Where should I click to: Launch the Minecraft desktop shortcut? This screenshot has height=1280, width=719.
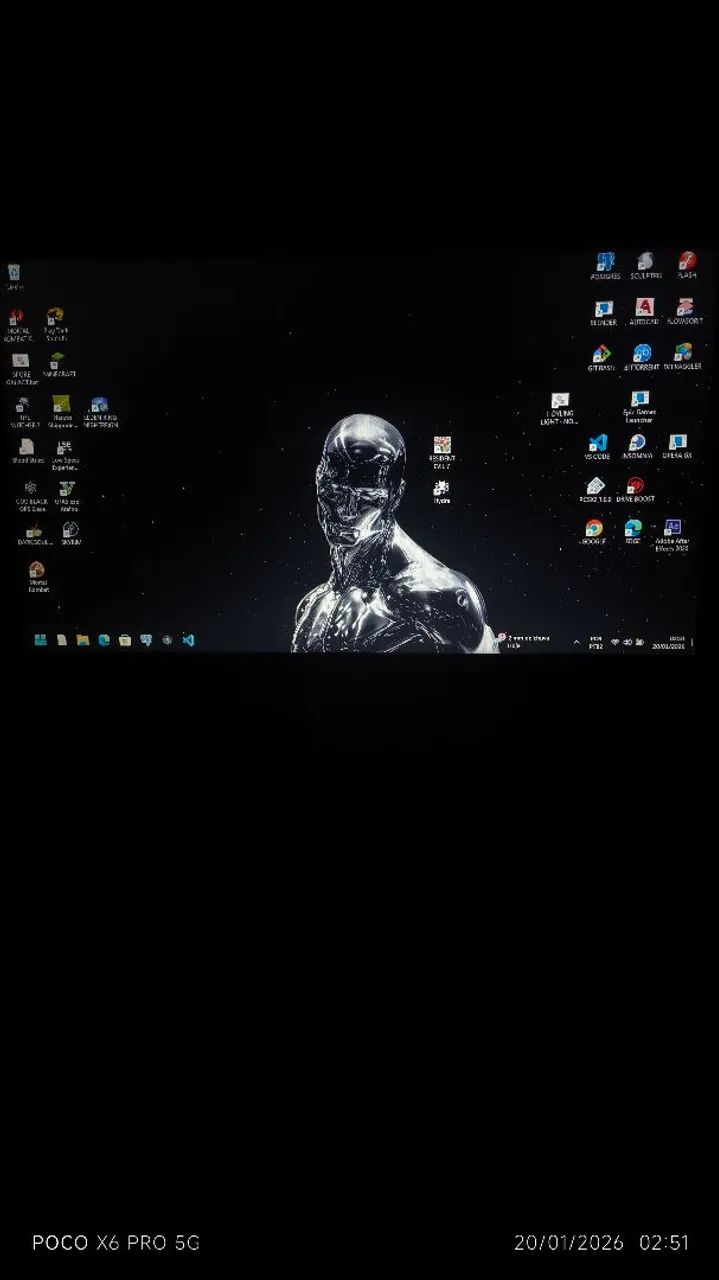coord(58,360)
